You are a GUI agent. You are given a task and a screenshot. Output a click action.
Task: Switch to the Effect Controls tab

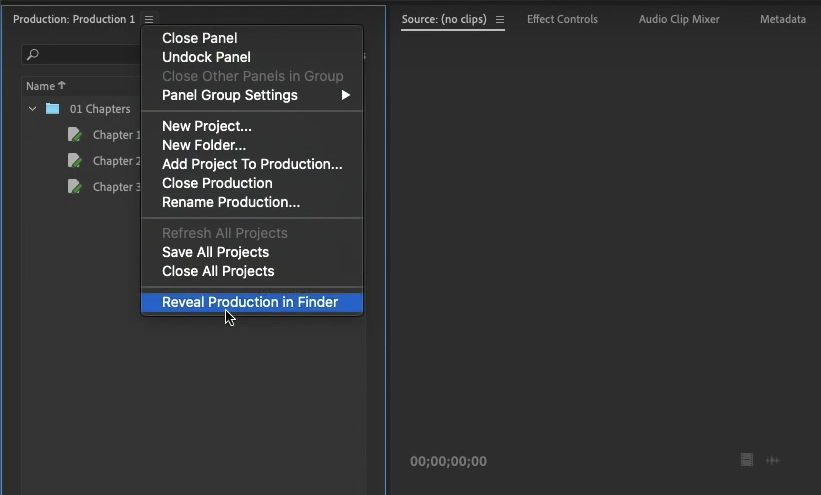[562, 19]
